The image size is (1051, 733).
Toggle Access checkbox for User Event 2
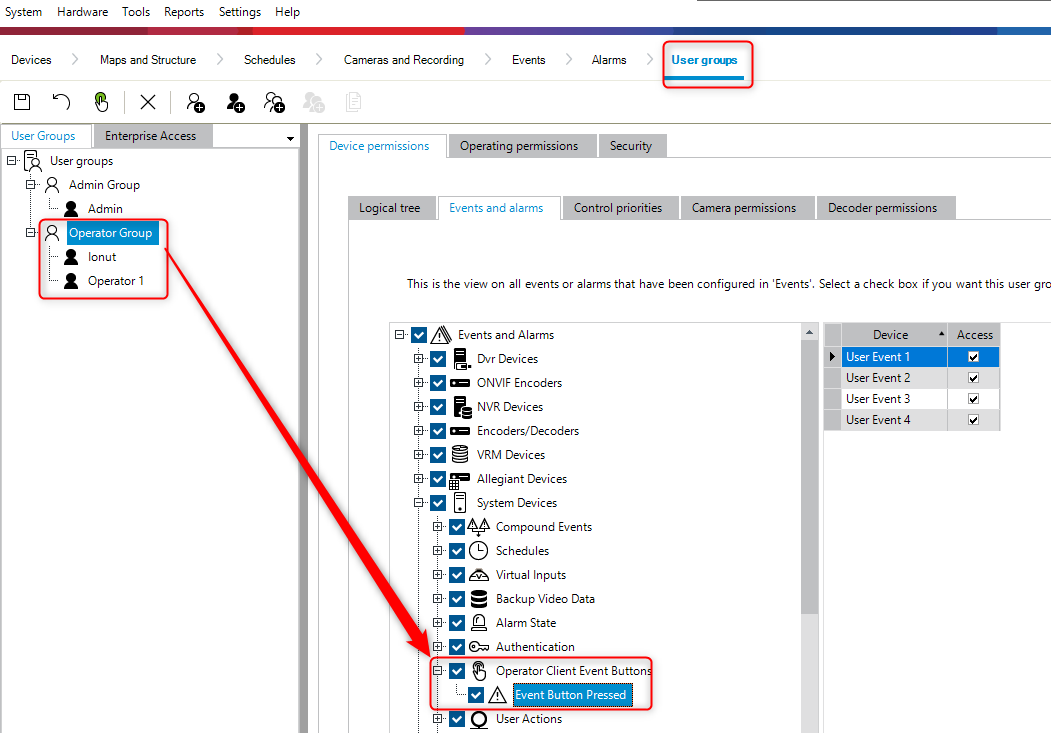(973, 378)
